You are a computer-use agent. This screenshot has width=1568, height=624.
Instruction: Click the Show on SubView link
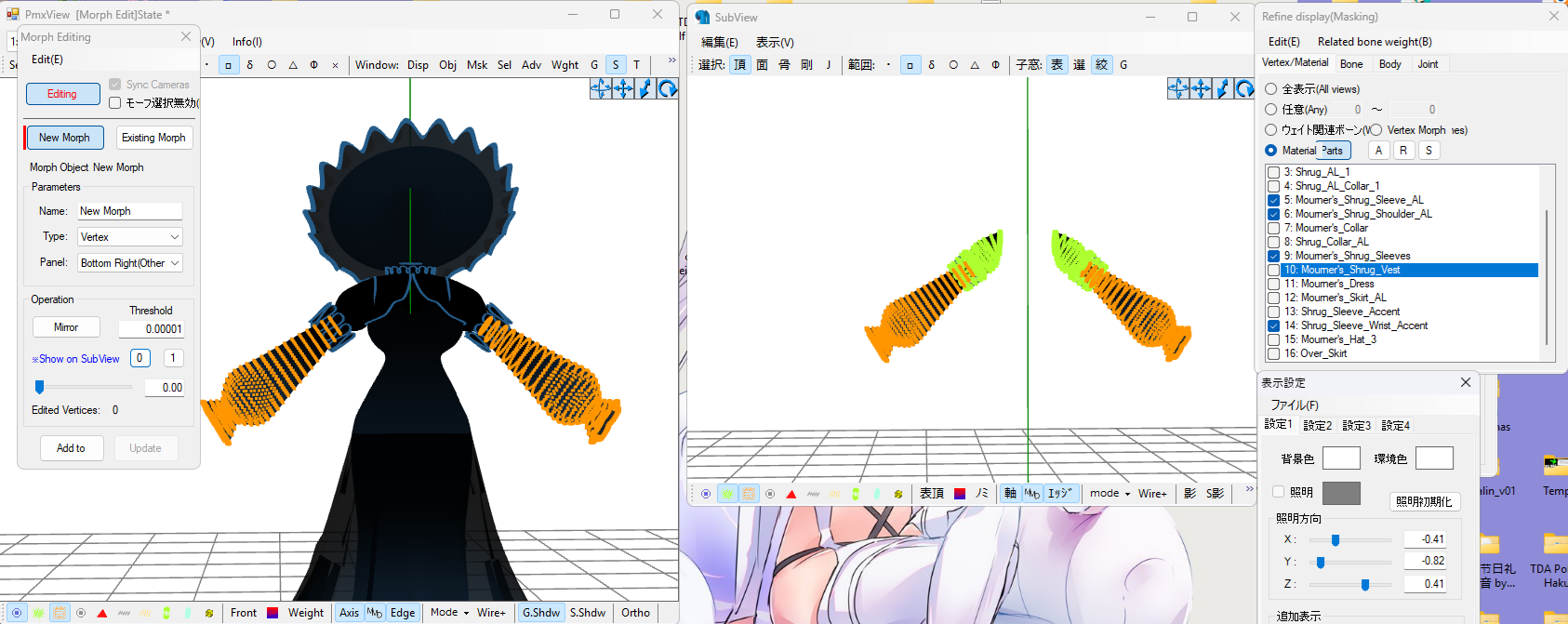pos(76,359)
